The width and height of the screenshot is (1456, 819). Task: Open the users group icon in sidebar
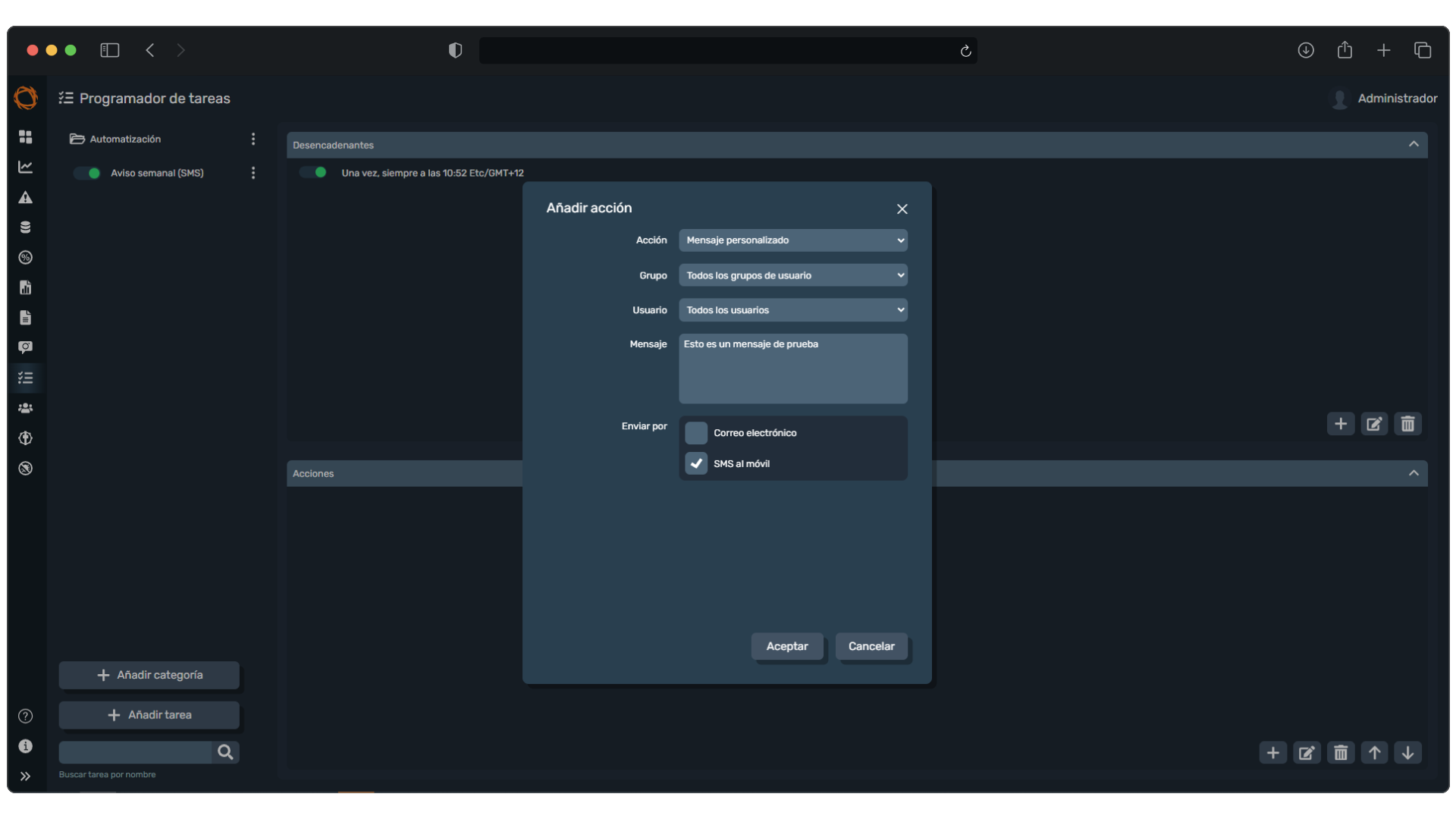click(x=25, y=408)
